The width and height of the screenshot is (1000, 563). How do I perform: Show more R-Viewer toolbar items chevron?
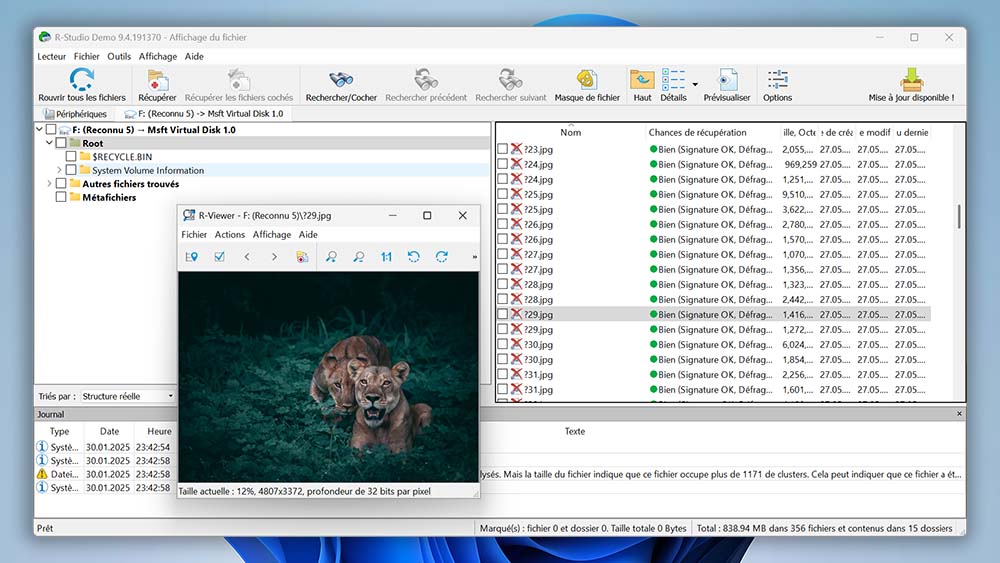pyautogui.click(x=474, y=256)
